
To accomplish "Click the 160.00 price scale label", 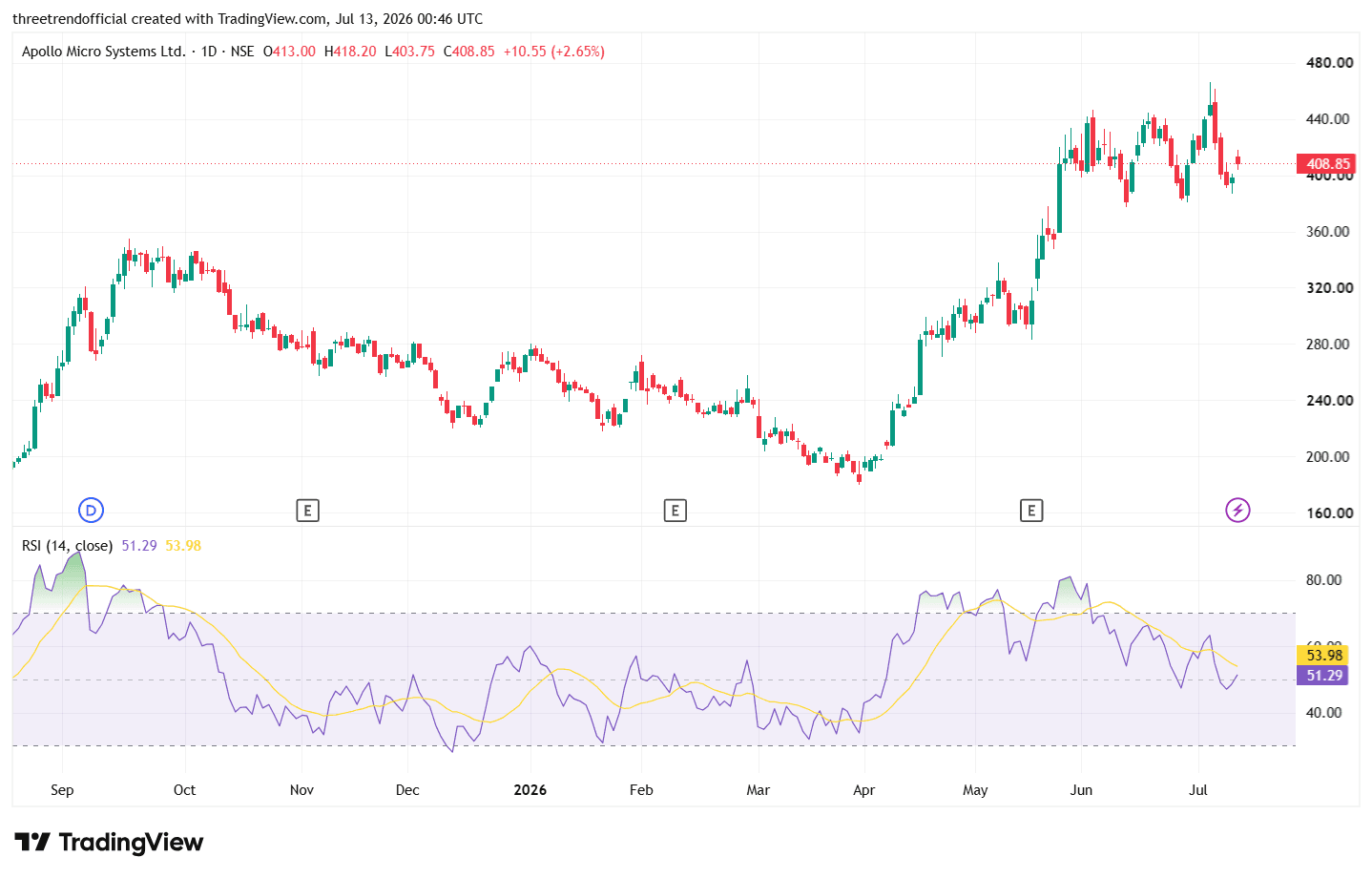I will click(x=1329, y=513).
